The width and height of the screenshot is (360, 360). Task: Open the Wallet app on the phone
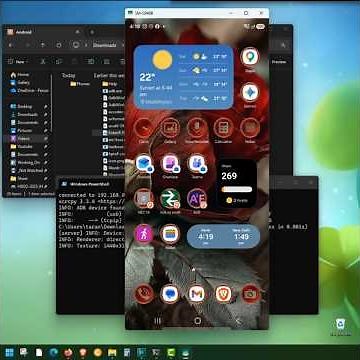click(x=170, y=234)
